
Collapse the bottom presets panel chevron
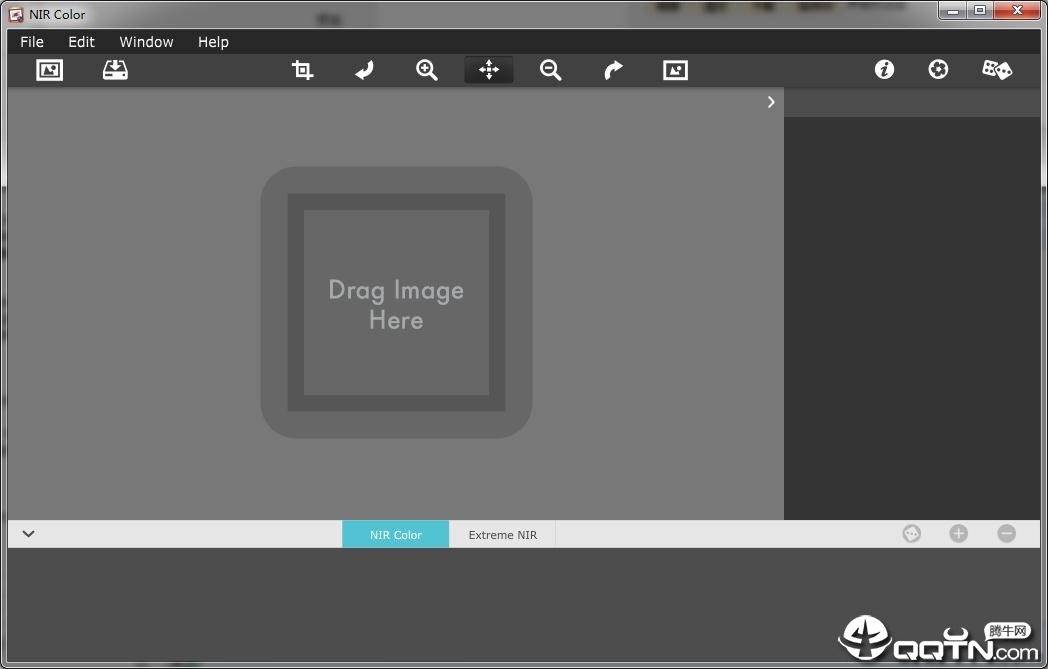(29, 534)
